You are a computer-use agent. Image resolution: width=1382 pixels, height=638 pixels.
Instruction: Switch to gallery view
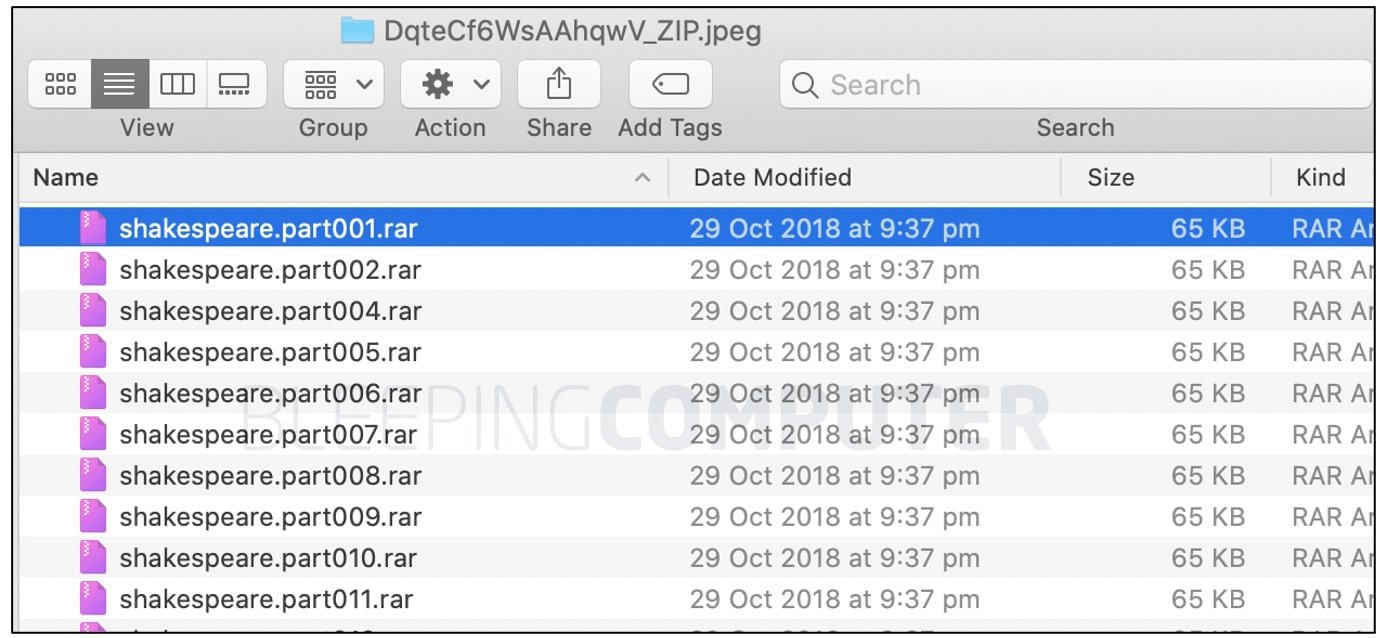[235, 85]
